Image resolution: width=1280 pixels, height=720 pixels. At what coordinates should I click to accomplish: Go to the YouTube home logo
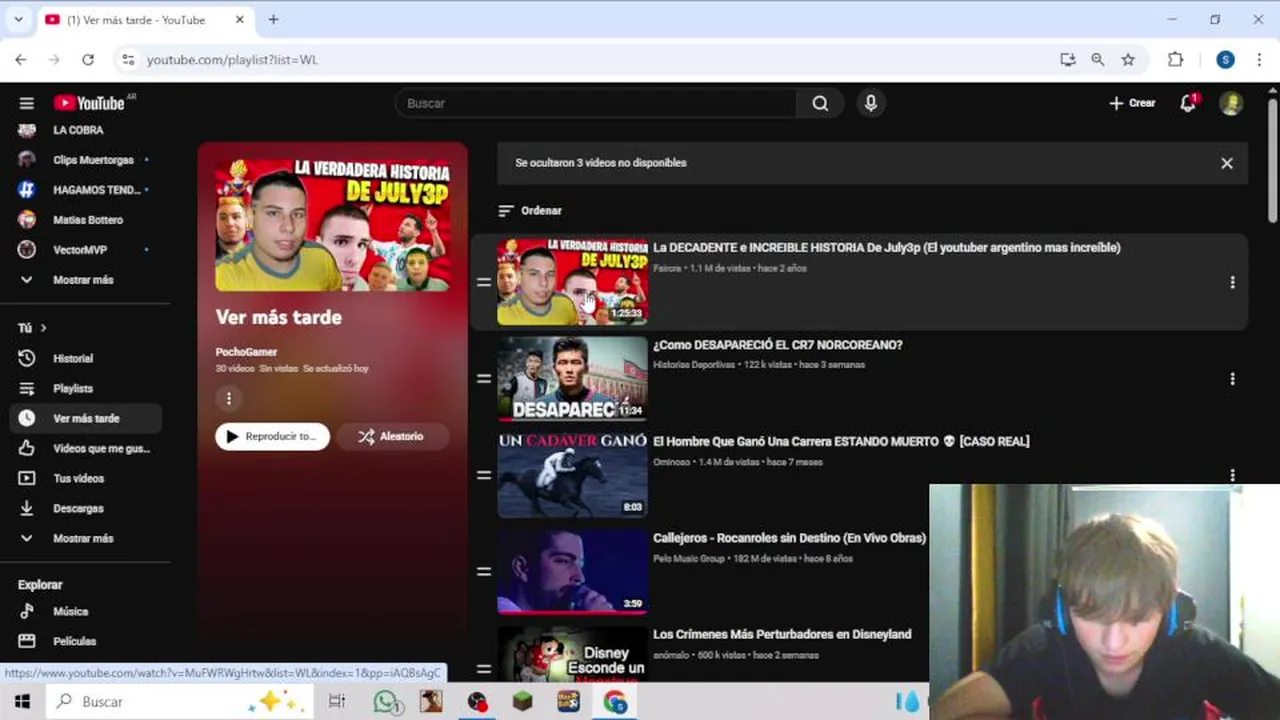pos(90,103)
